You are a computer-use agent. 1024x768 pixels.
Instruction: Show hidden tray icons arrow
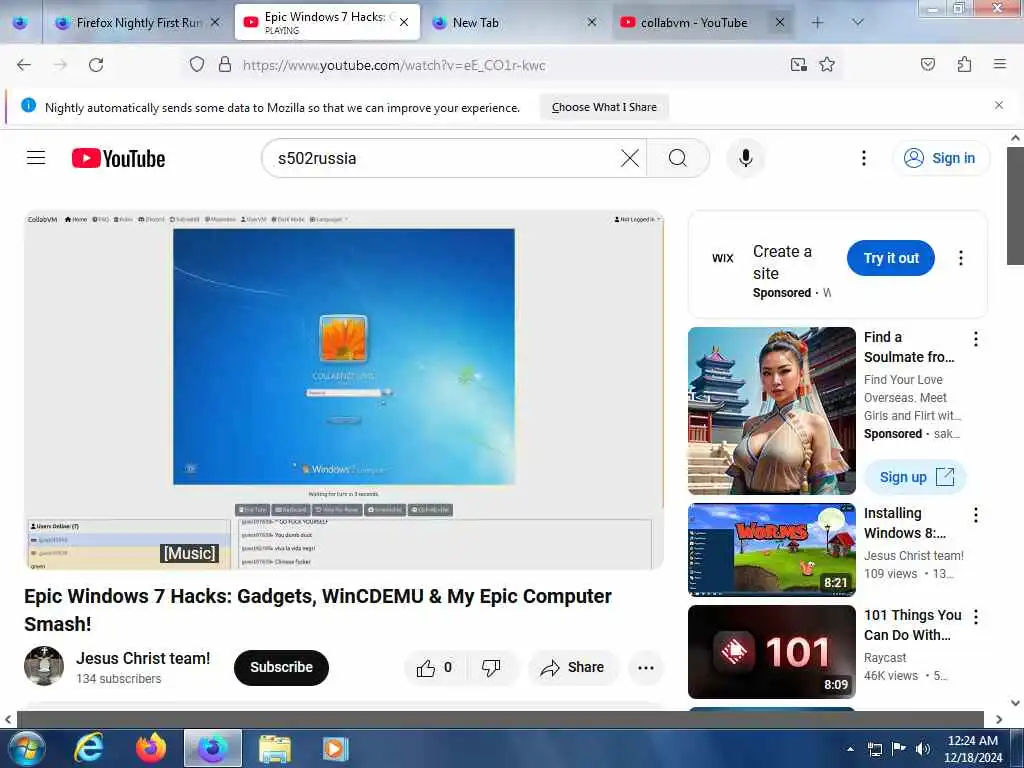[x=850, y=749]
